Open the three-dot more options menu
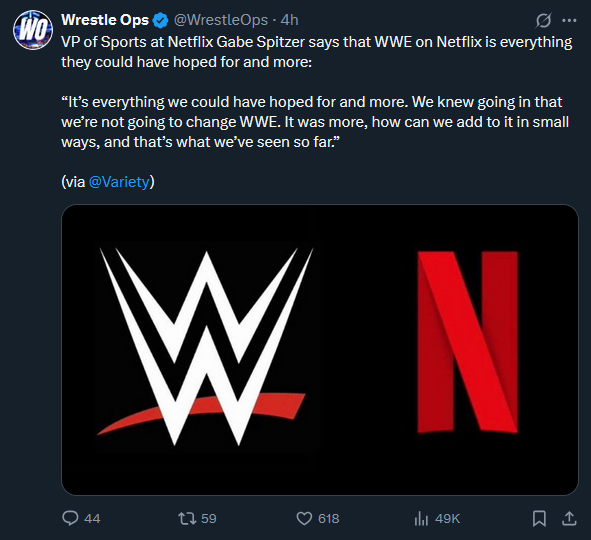Screen dimensions: 591x540 pos(569,20)
